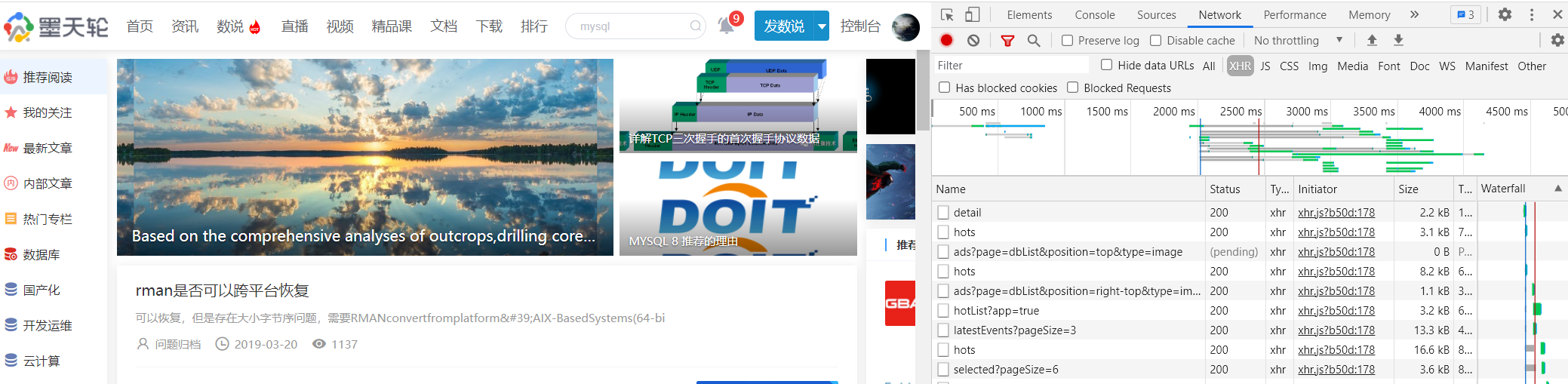The height and width of the screenshot is (384, 1568).
Task: Toggle the Waterfall column sort arrow
Action: (1558, 189)
